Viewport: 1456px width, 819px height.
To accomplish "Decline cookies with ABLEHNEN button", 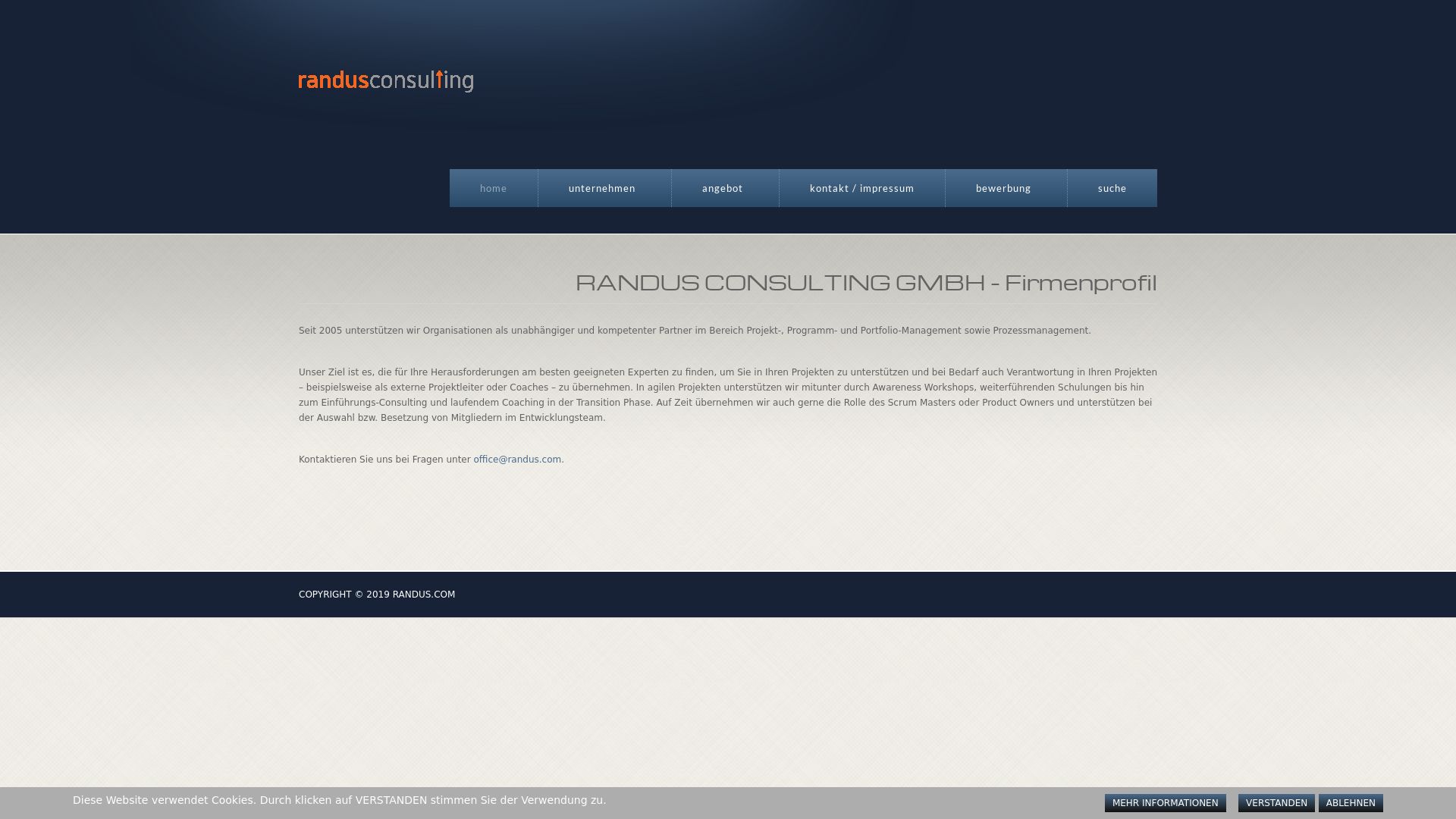I will (x=1351, y=803).
